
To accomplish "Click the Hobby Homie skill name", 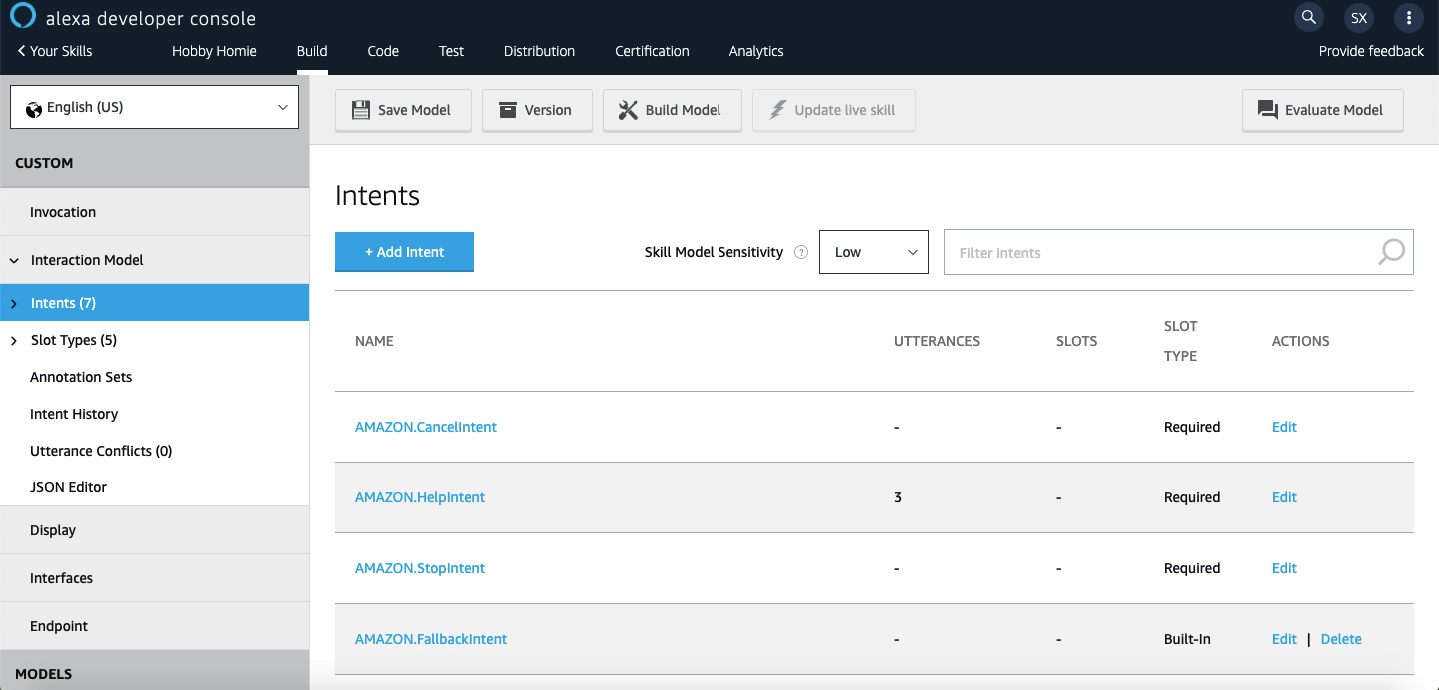I will 214,51.
